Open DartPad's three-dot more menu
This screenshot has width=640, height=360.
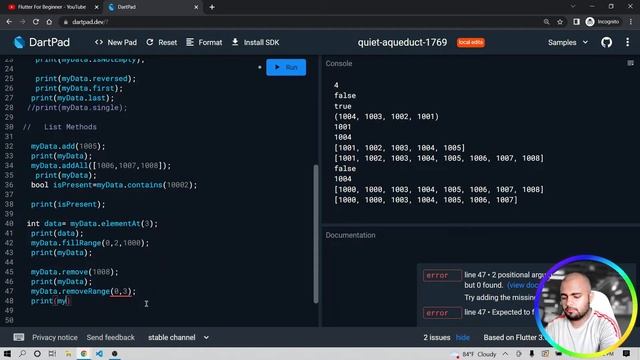627,42
